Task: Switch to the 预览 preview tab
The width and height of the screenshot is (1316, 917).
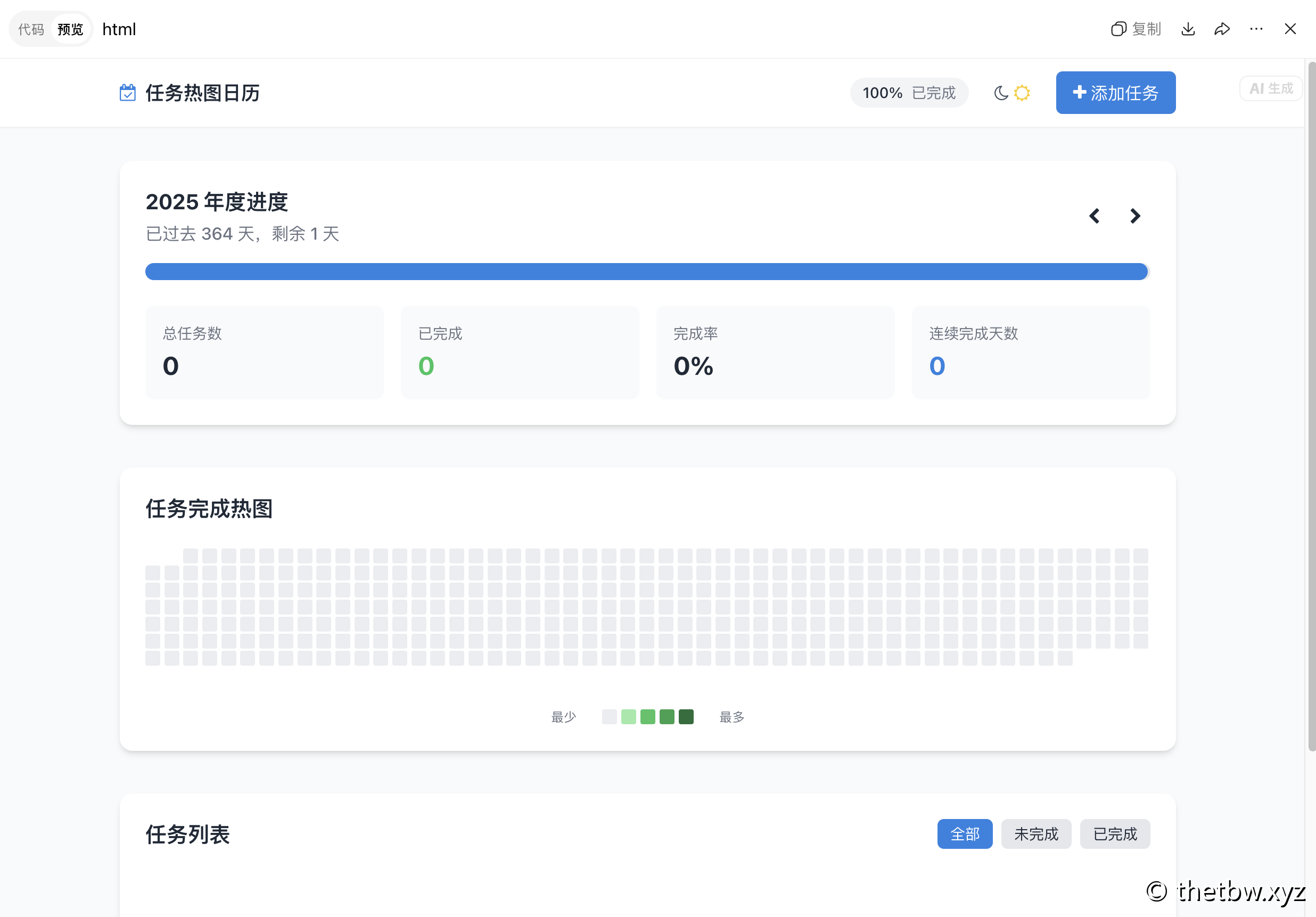Action: 70,29
